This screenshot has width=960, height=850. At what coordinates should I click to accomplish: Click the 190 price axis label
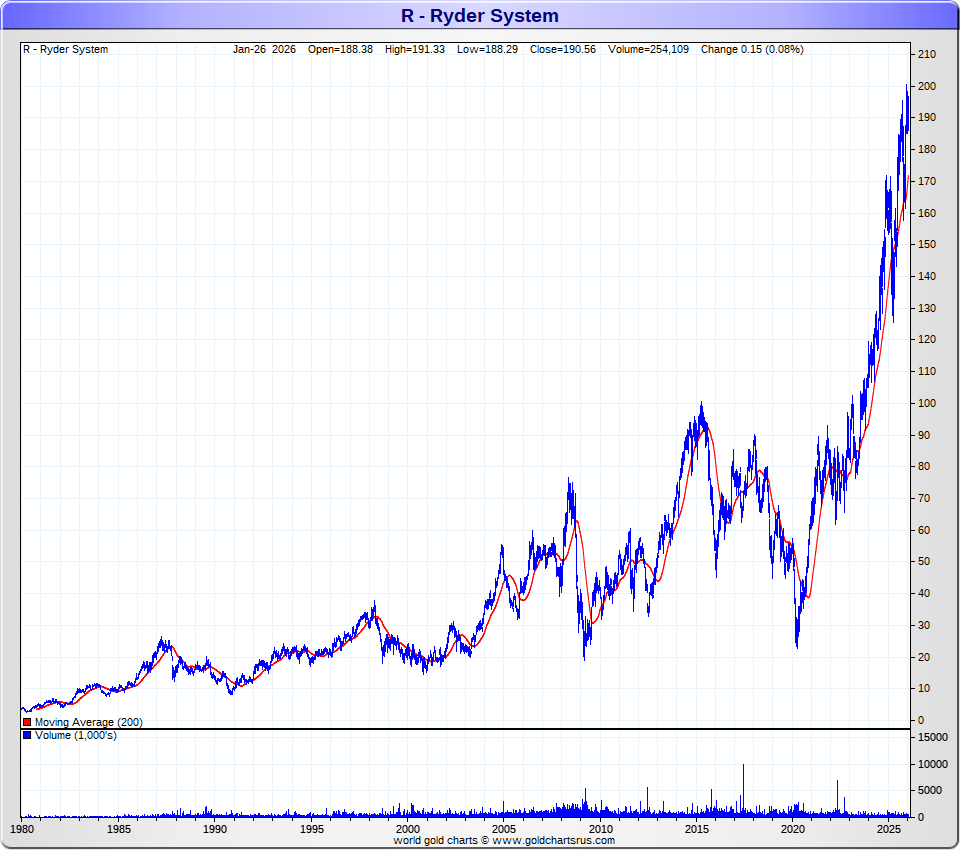coord(927,117)
